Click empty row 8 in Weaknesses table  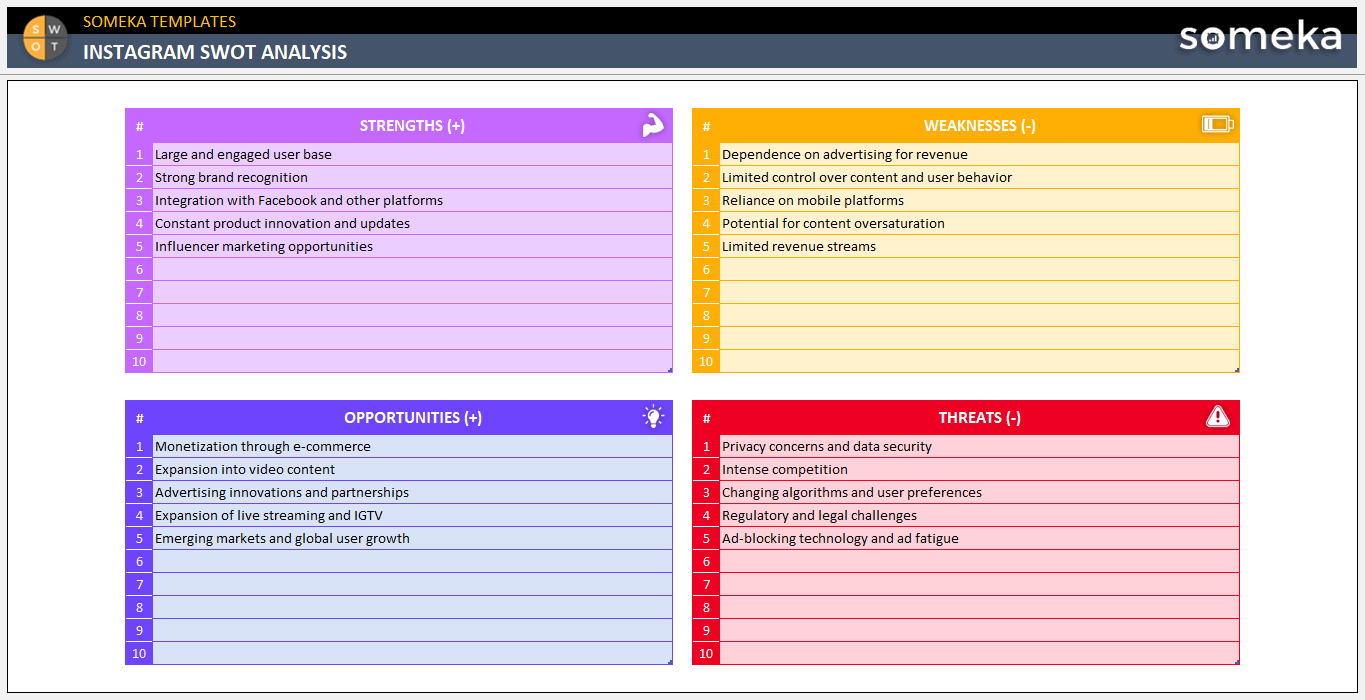click(x=979, y=316)
